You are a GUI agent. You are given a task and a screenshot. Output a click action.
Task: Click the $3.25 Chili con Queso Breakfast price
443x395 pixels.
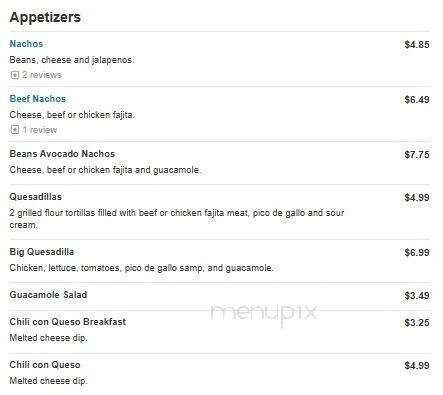[x=417, y=323]
